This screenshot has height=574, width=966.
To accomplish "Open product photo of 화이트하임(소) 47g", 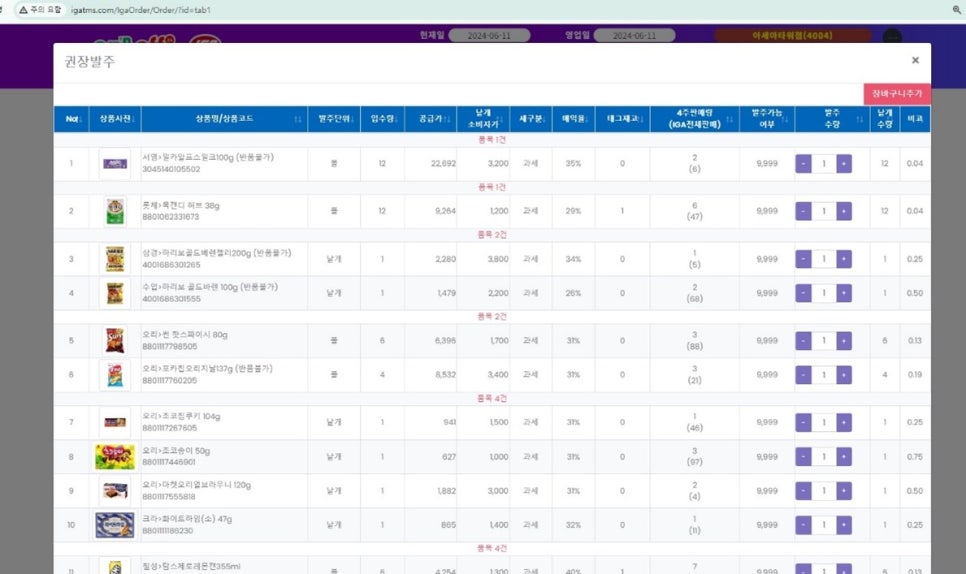I will coord(115,525).
